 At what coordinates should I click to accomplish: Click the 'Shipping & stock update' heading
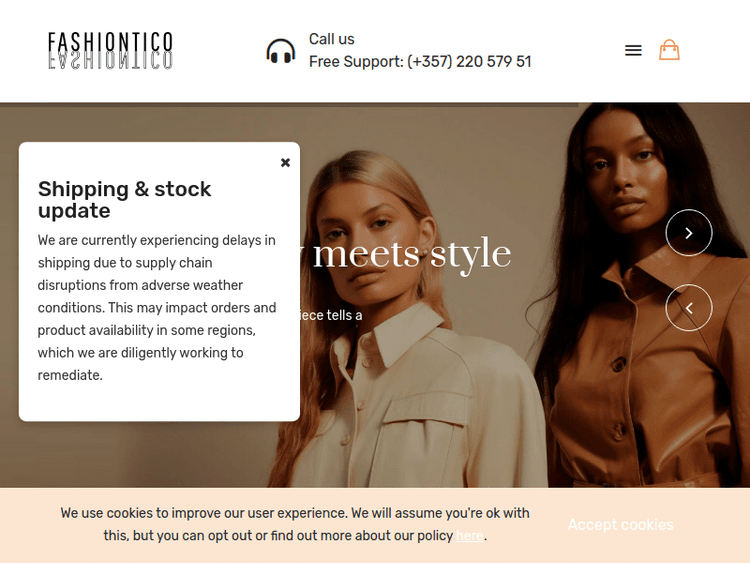pos(124,199)
